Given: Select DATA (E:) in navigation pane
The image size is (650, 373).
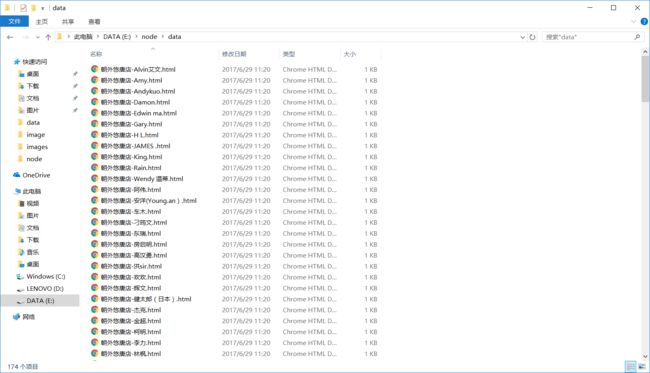Looking at the screenshot, I should tap(40, 300).
